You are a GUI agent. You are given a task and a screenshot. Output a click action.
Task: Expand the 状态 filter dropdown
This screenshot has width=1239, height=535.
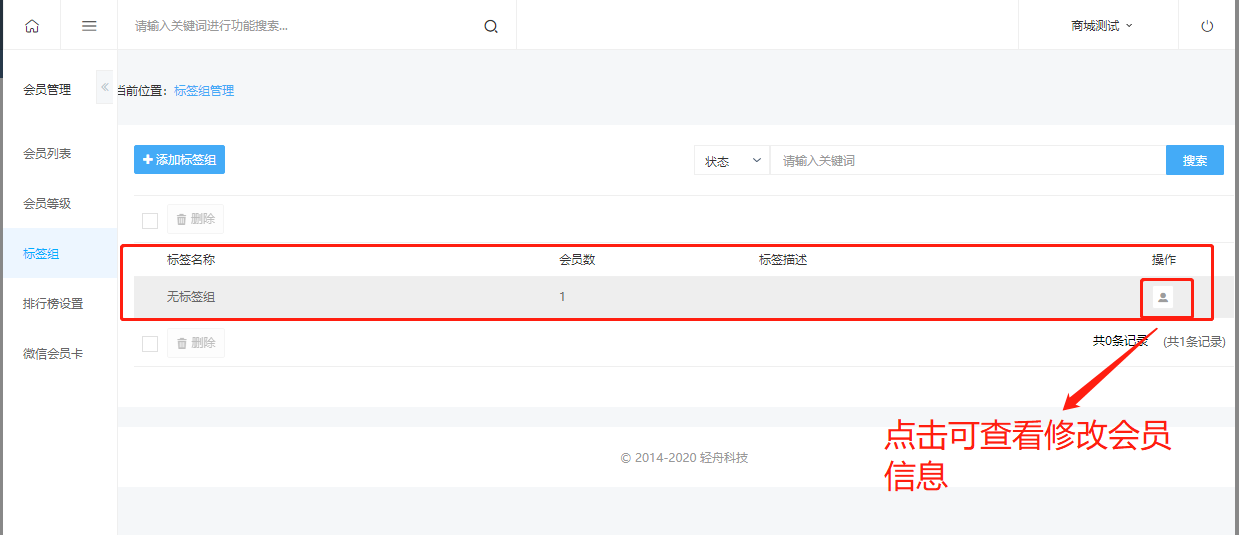pyautogui.click(x=732, y=161)
